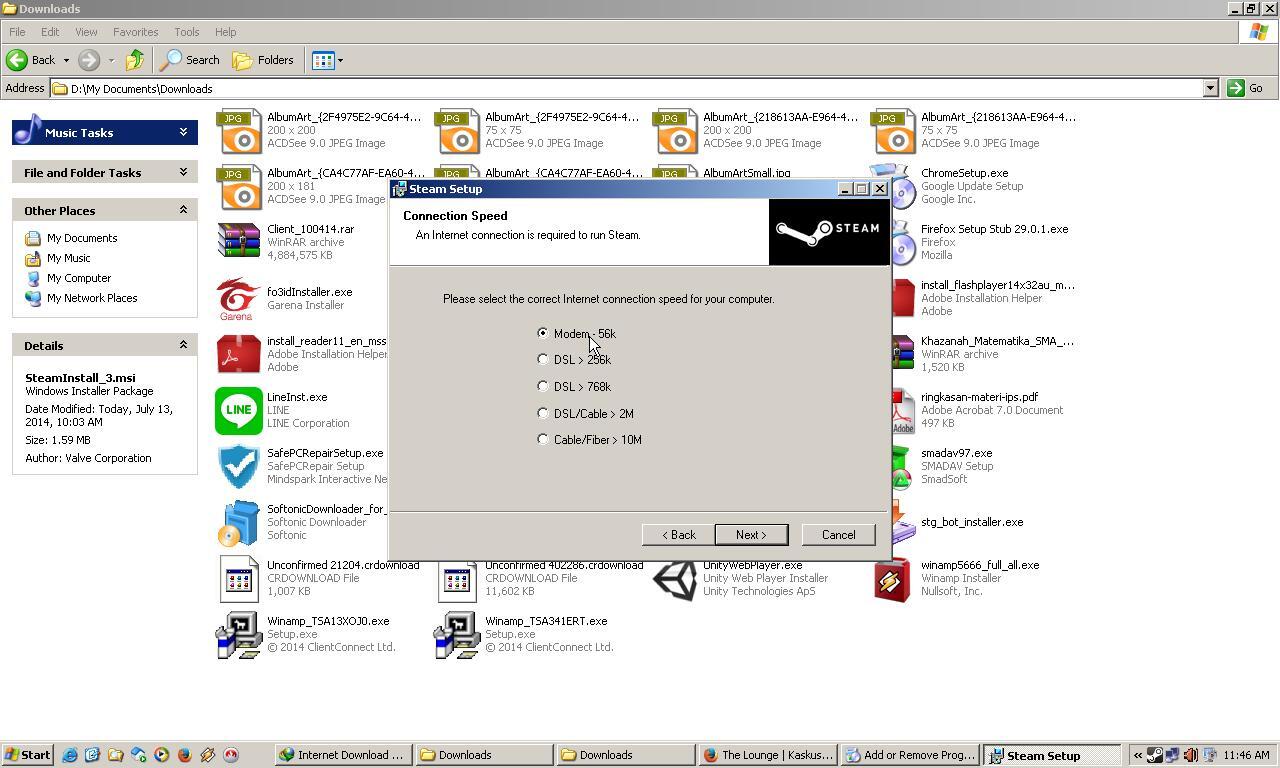1280x768 pixels.
Task: Toggle the Folders pane
Action: (x=264, y=60)
